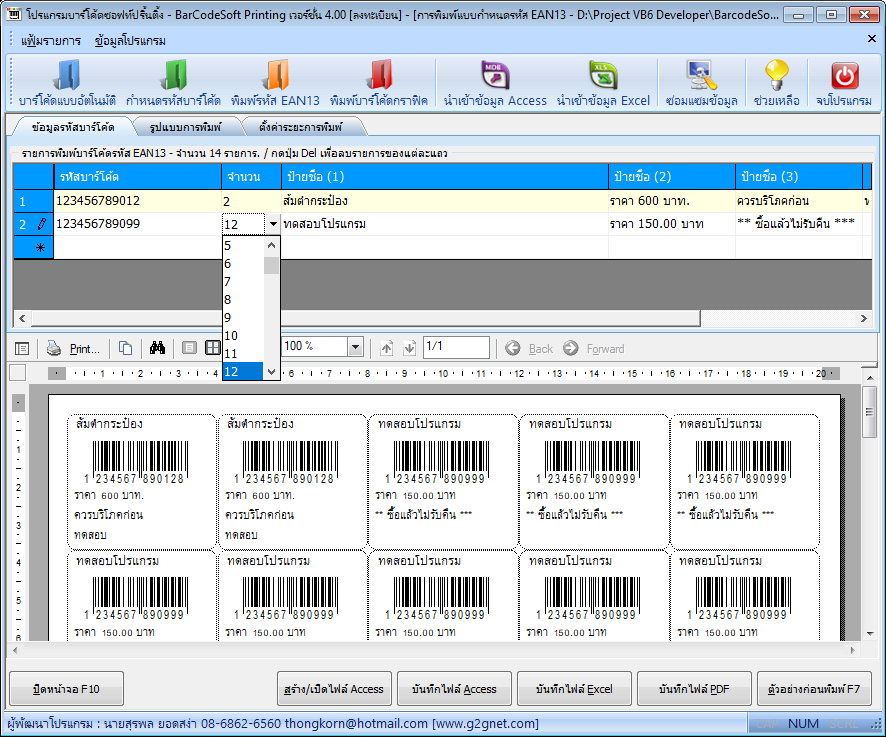Image resolution: width=886 pixels, height=737 pixels.
Task: Select the ป้ายชื่อ (1) column header
Action: pyautogui.click(x=445, y=176)
